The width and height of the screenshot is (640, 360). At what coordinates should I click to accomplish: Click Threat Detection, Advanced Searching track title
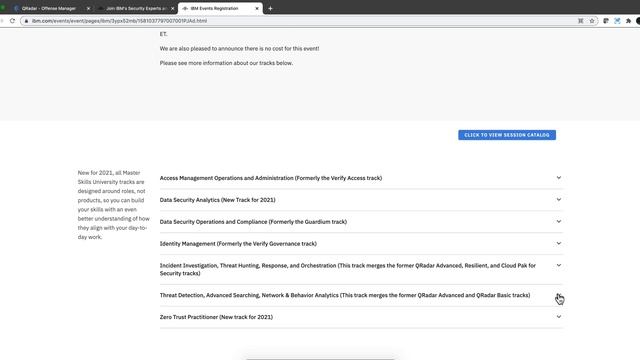click(345, 295)
